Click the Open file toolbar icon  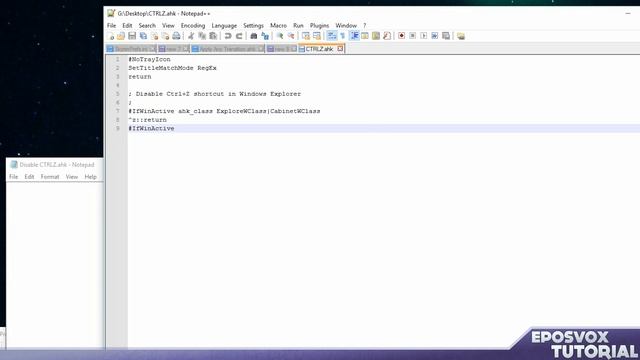click(x=121, y=36)
